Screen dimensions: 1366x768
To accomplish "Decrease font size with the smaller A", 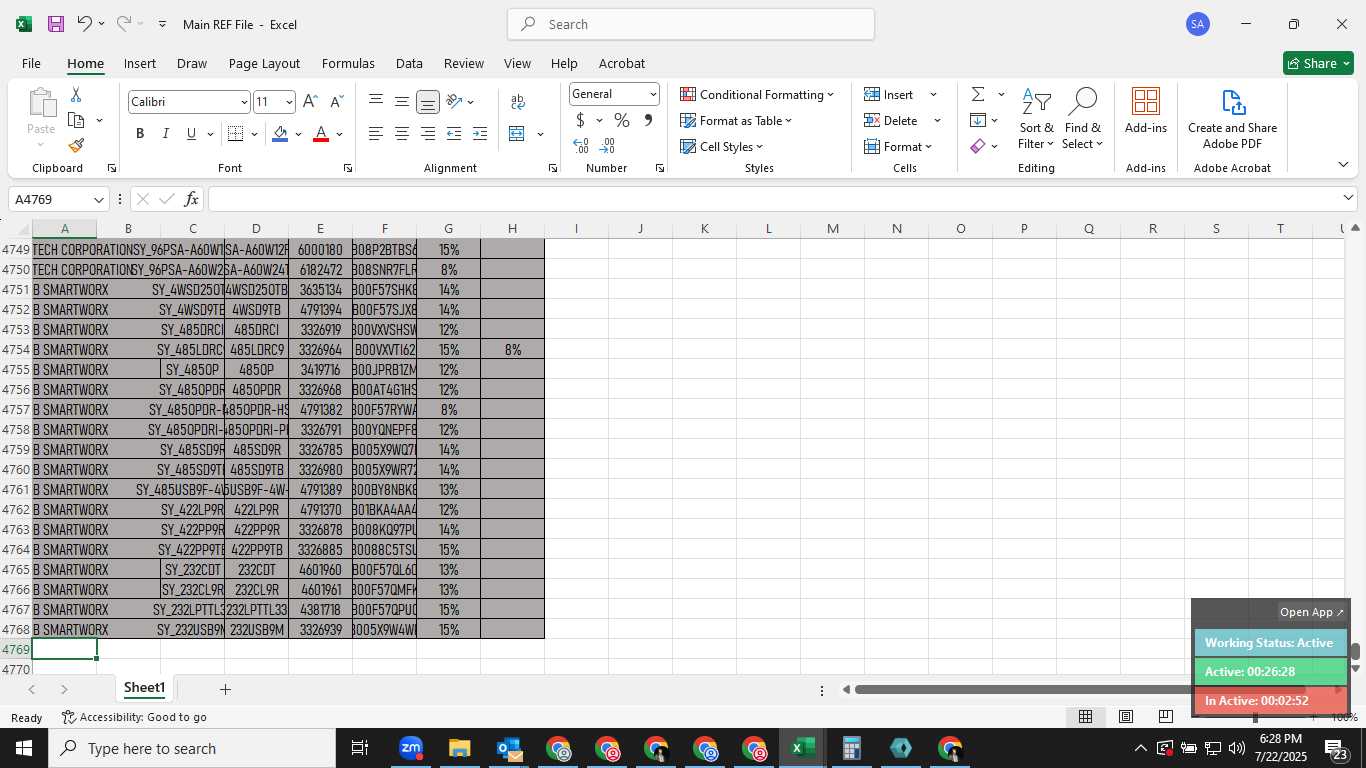I will click(x=336, y=102).
